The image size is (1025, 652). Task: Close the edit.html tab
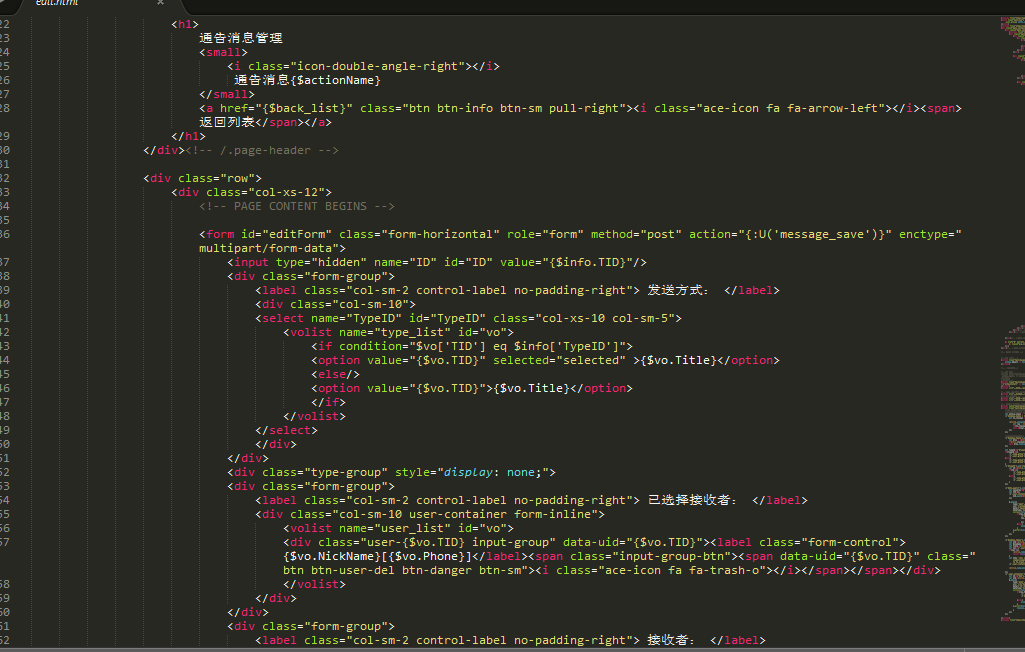point(160,3)
